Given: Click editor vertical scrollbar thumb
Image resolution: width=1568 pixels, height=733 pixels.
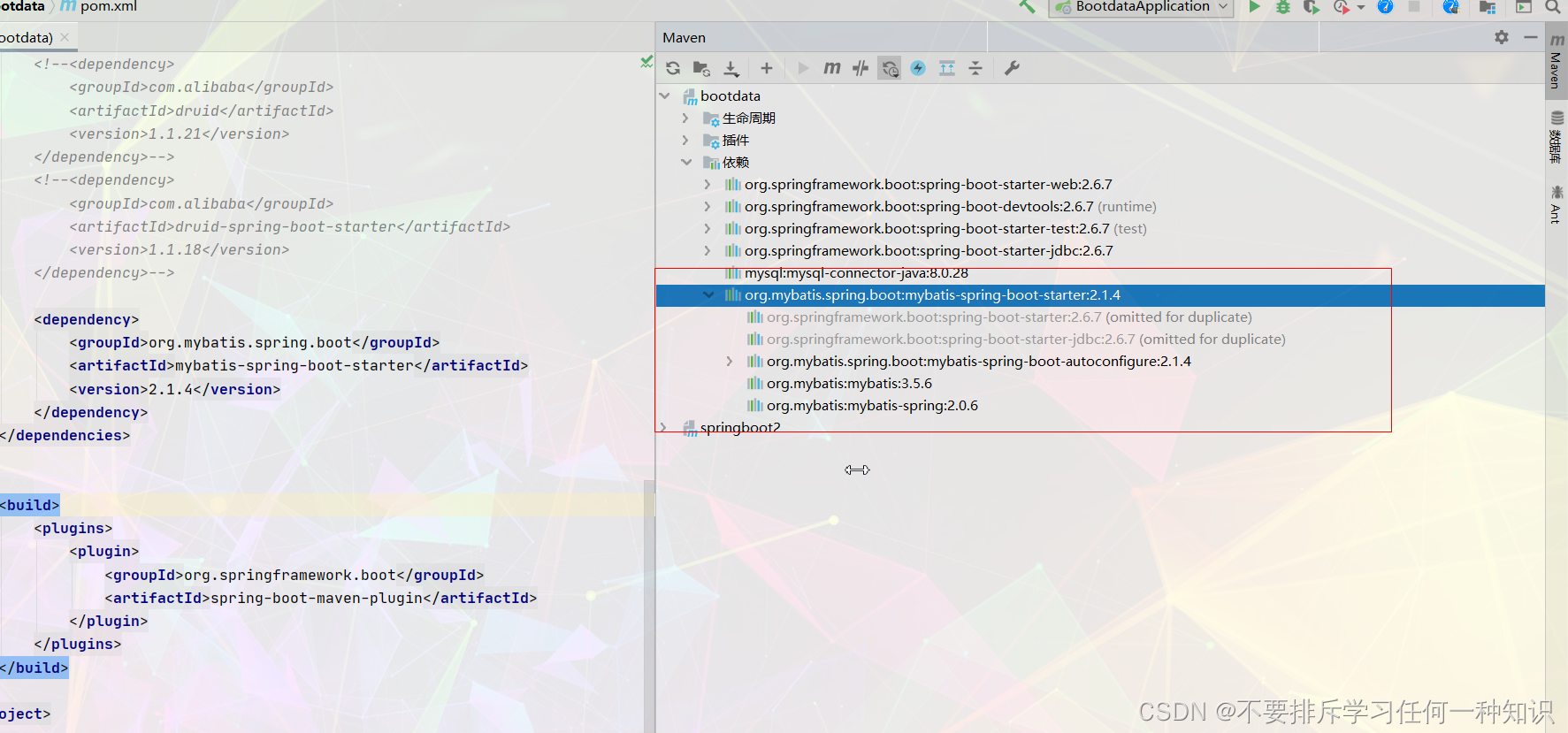Looking at the screenshot, I should pyautogui.click(x=650, y=498).
